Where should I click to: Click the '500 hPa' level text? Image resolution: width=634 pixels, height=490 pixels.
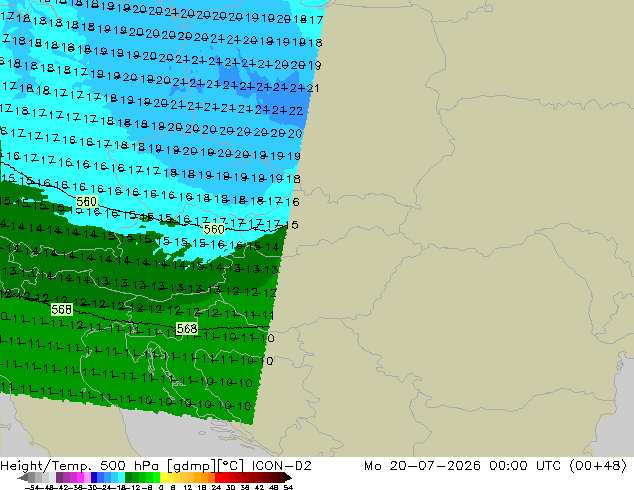coord(131,466)
